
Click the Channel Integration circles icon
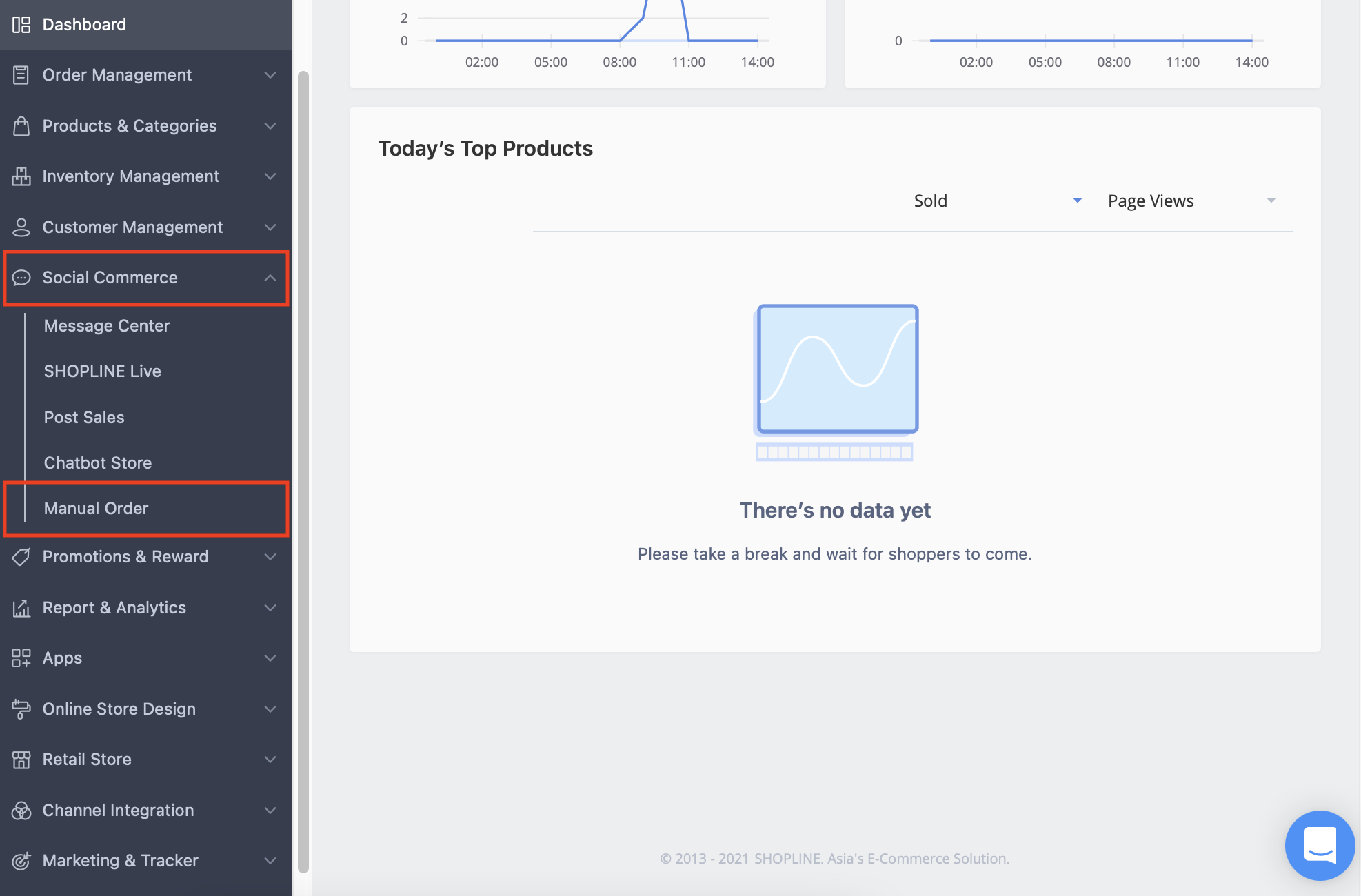click(x=21, y=811)
